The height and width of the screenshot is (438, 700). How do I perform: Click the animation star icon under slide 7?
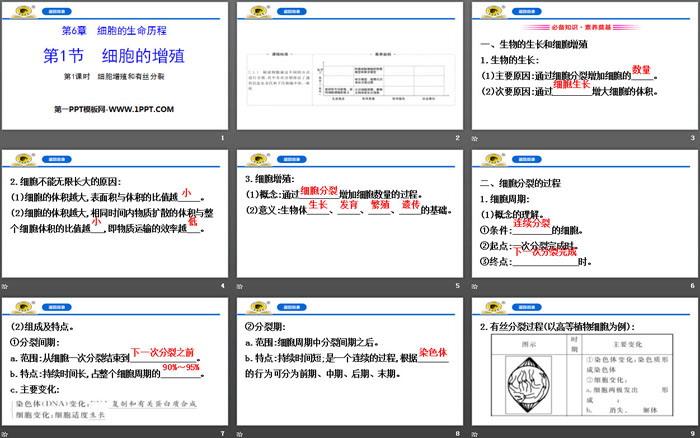pyautogui.click(x=4, y=434)
